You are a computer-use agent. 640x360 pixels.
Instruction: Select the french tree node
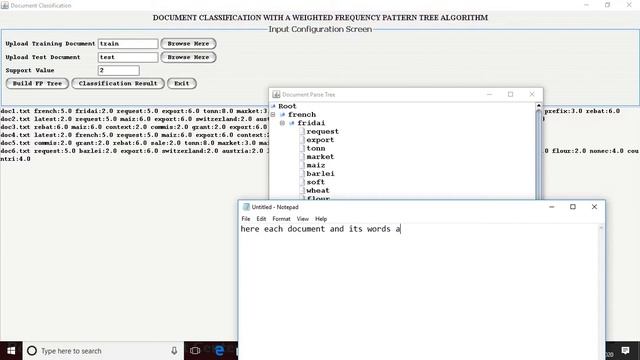point(302,115)
